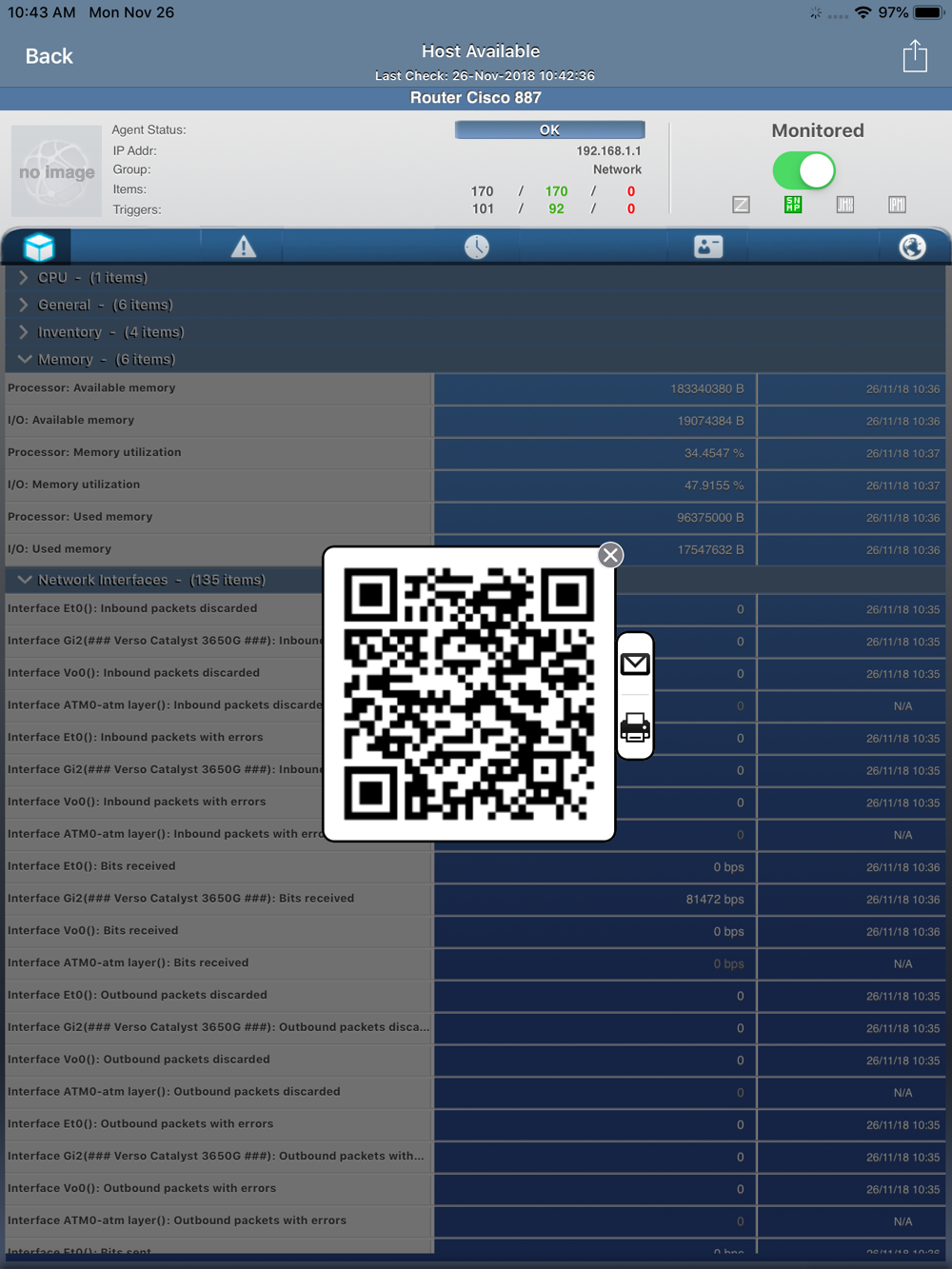Tap the no image host thumbnail
This screenshot has width=952, height=1269.
tap(56, 171)
